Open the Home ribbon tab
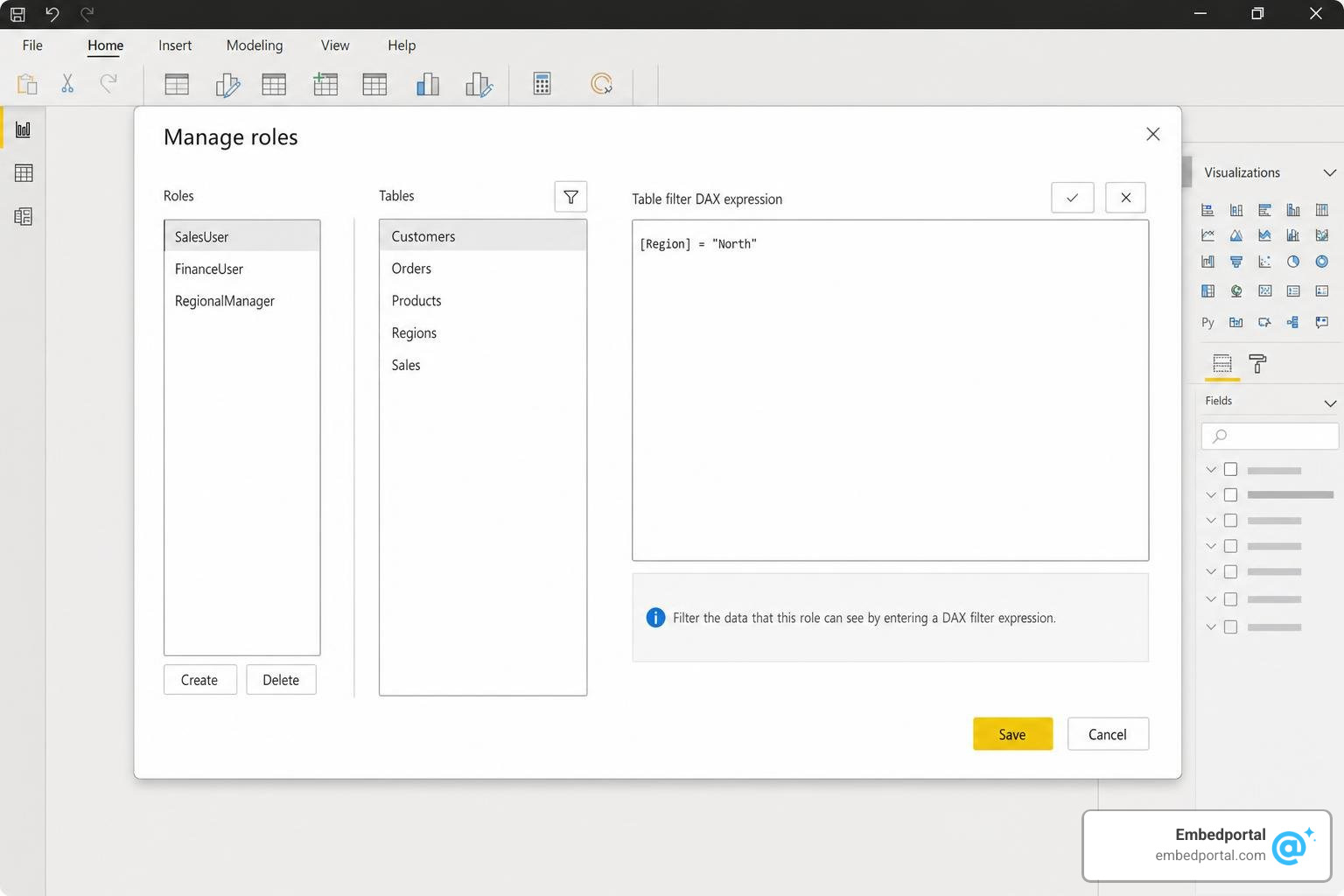The width and height of the screenshot is (1344, 896). (x=105, y=45)
